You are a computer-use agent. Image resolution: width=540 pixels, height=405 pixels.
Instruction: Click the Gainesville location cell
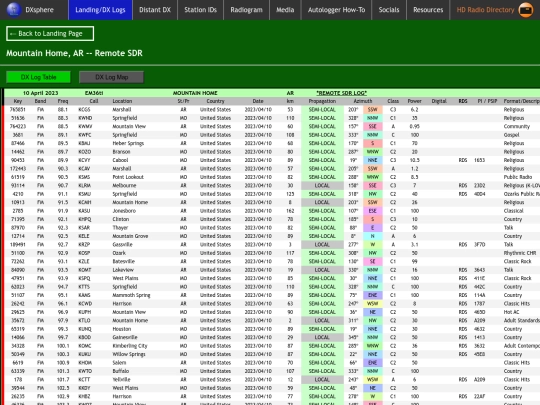125,338
